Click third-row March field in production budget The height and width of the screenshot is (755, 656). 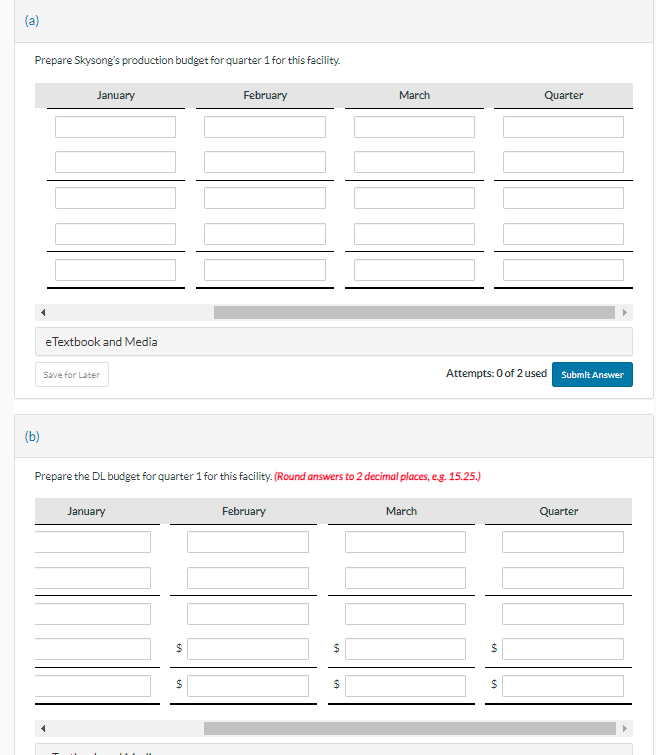click(x=414, y=198)
